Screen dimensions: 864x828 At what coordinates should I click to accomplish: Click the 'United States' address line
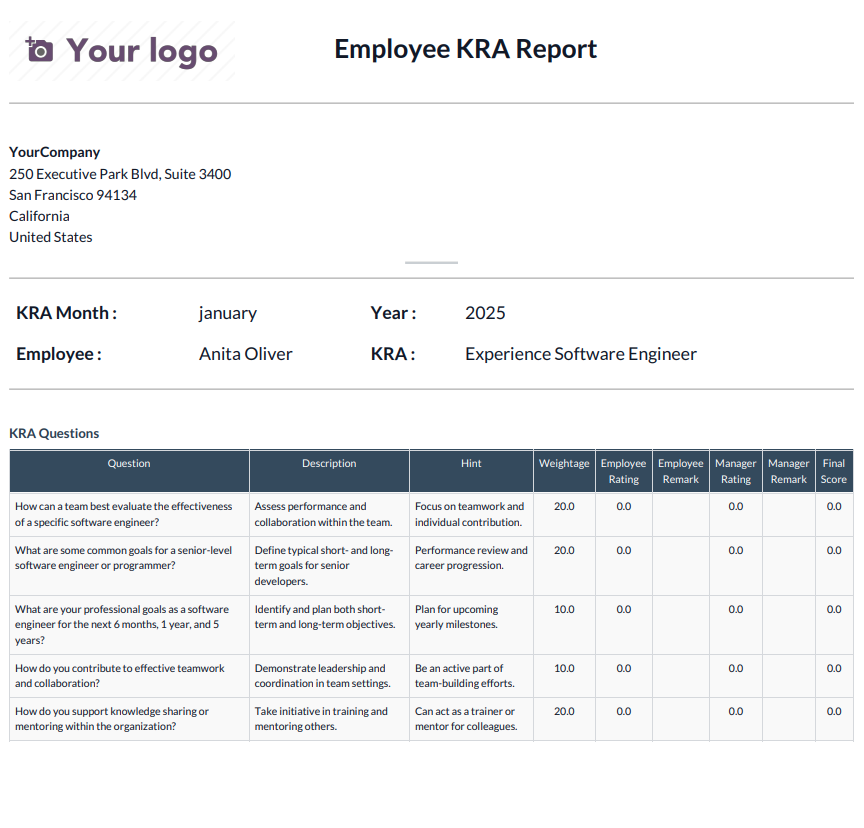[51, 237]
